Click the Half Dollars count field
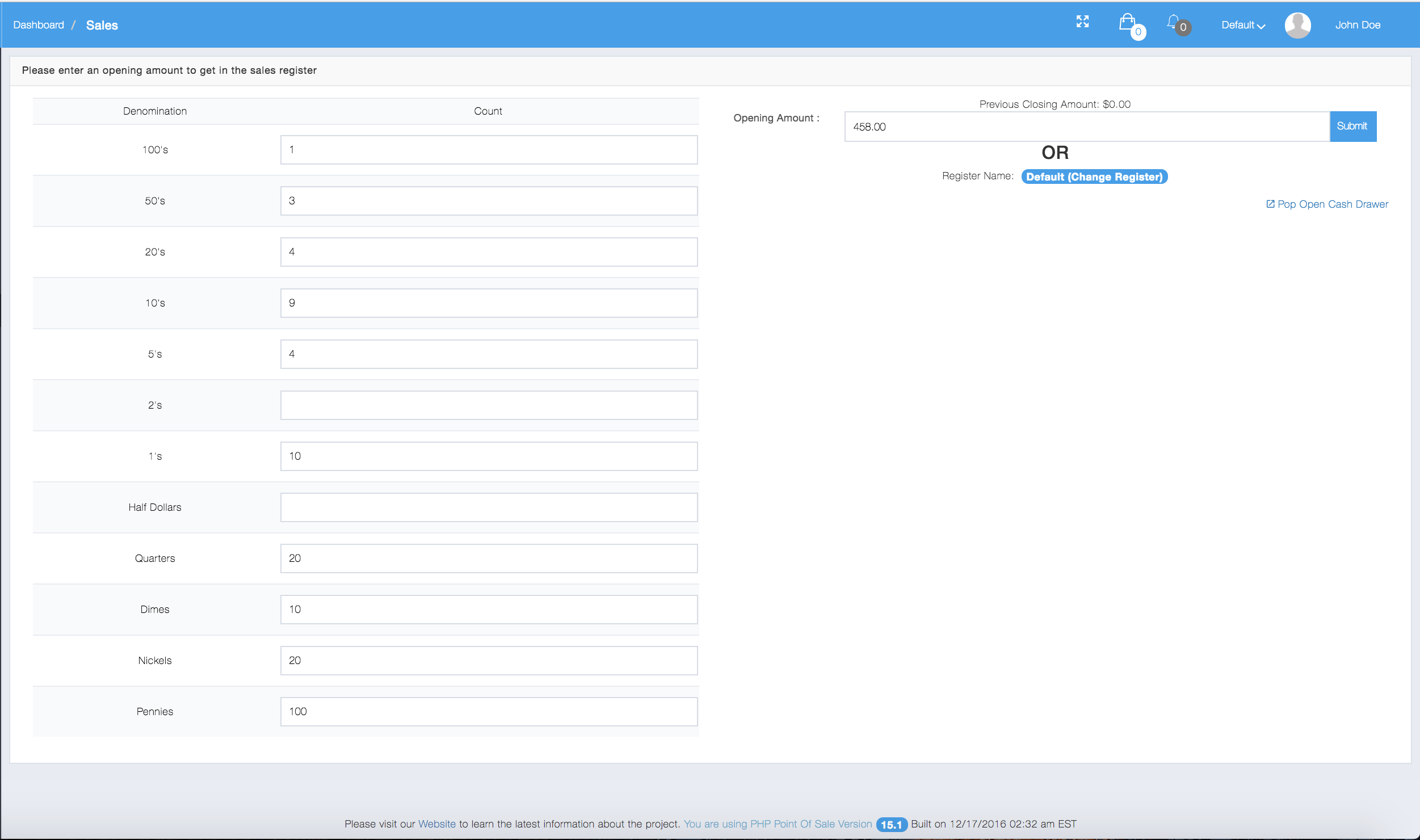The width and height of the screenshot is (1420, 840). pos(489,507)
